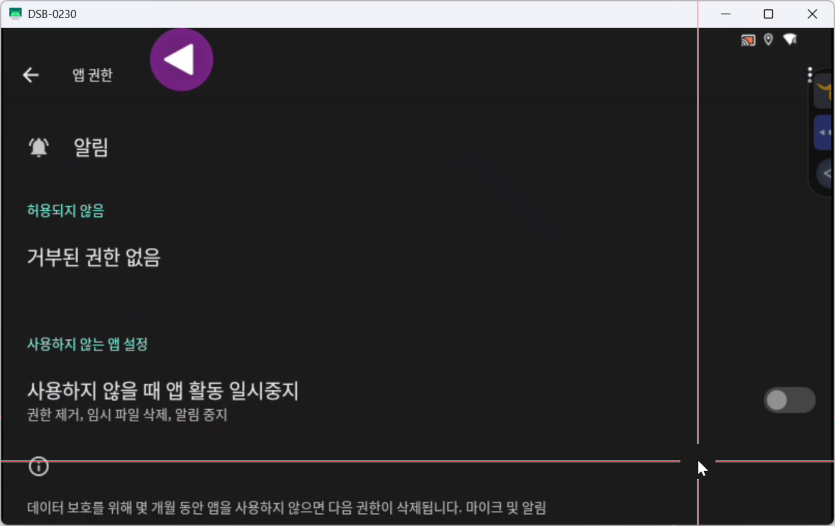This screenshot has width=835, height=526.
Task: Click the cast icon in status bar
Action: 748,40
